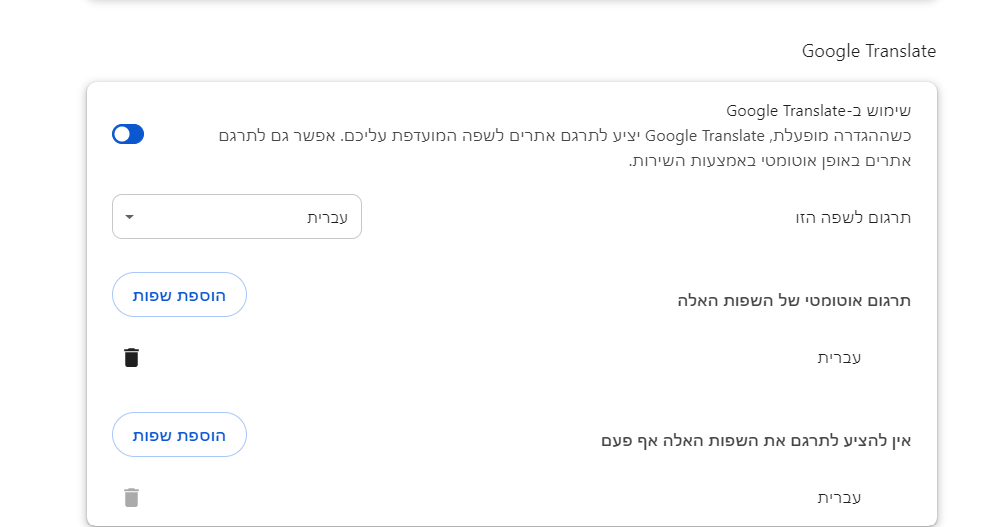Click the description line "אתרים באופן אוטומטי באמצעות השירות"
The height and width of the screenshot is (527, 988).
coord(769,160)
